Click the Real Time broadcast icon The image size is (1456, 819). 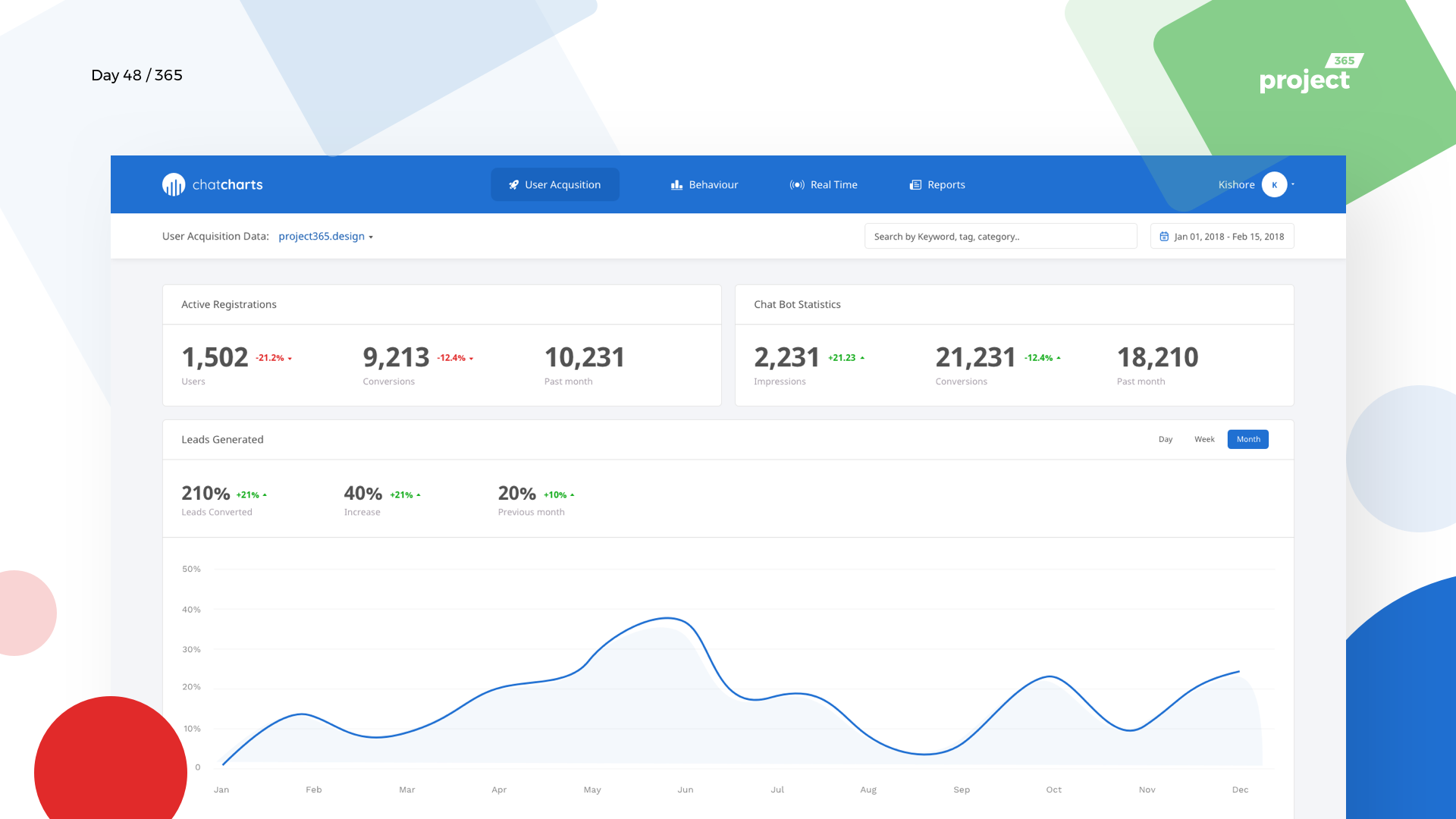pos(797,184)
